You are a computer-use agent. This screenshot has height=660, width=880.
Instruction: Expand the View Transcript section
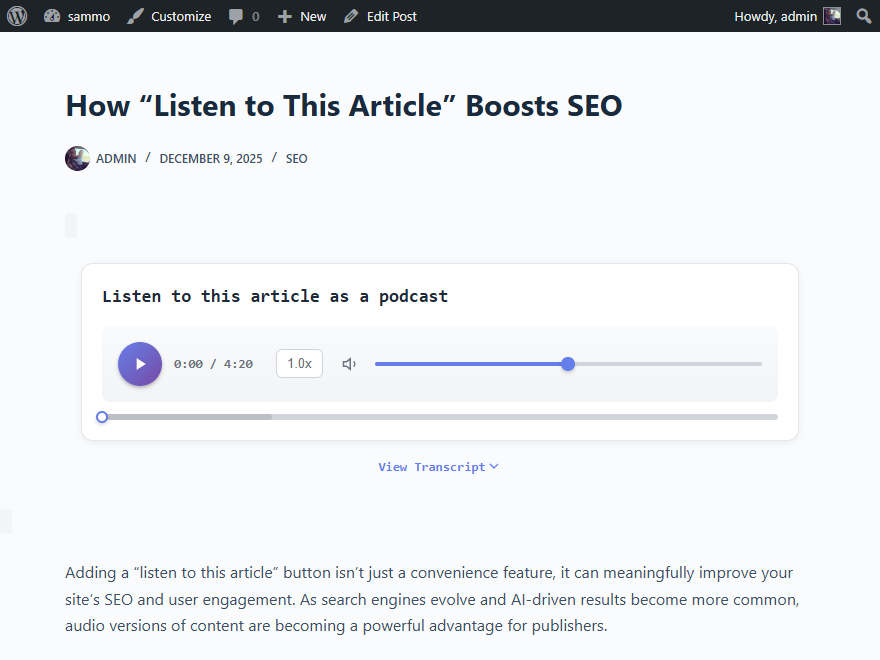click(x=438, y=467)
